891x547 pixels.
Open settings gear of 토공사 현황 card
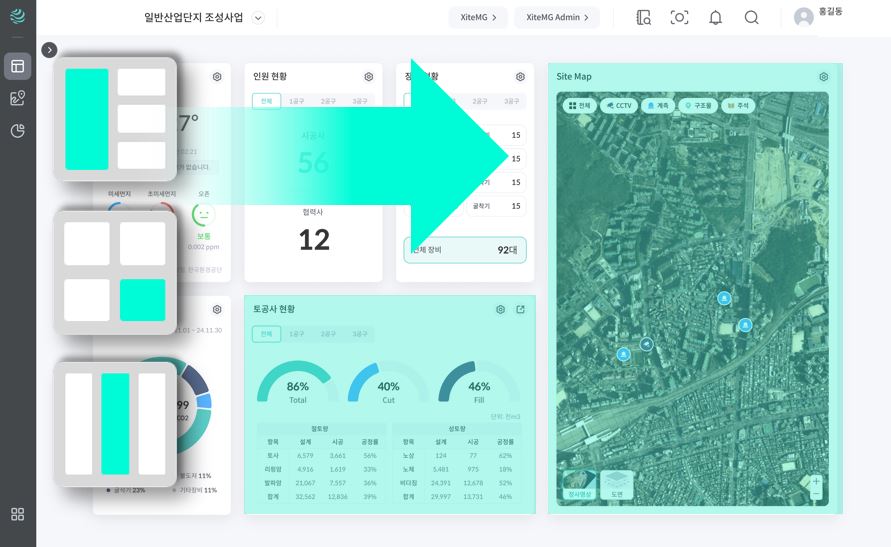(x=500, y=310)
